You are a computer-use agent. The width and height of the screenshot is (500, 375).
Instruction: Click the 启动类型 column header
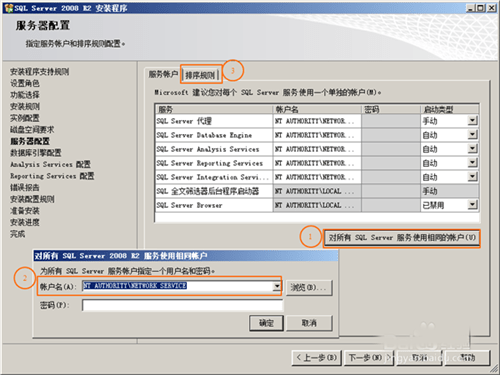[x=450, y=109]
